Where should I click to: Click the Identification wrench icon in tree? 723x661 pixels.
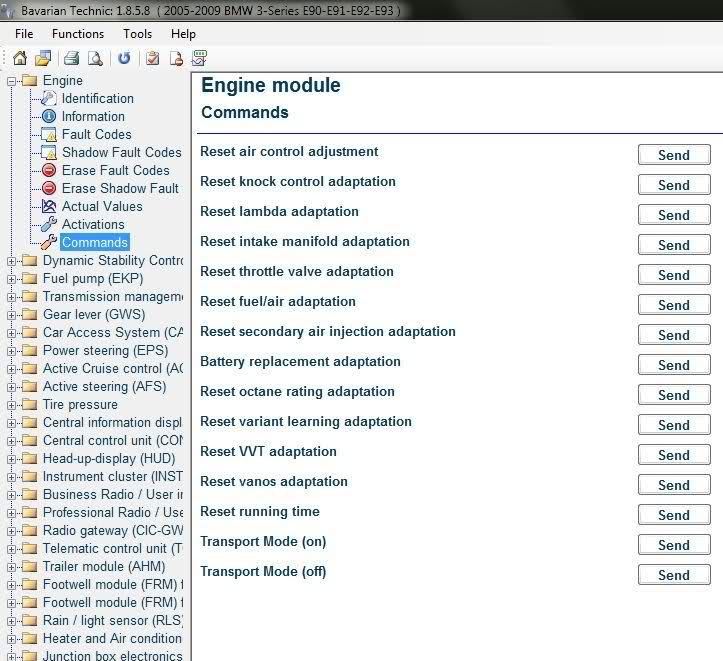tap(49, 98)
